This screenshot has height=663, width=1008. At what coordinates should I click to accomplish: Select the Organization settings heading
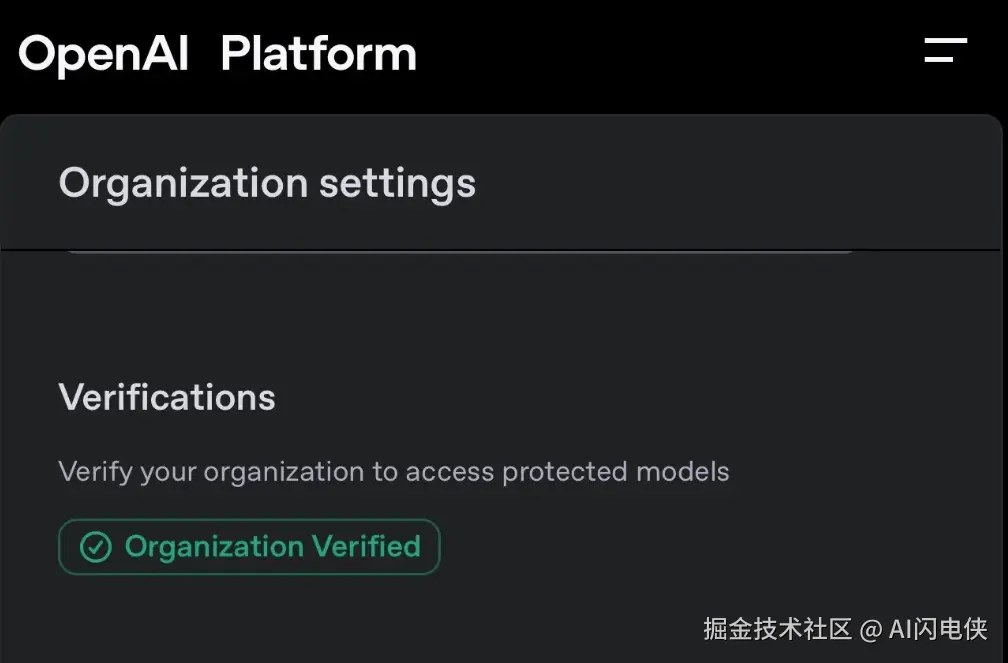267,183
